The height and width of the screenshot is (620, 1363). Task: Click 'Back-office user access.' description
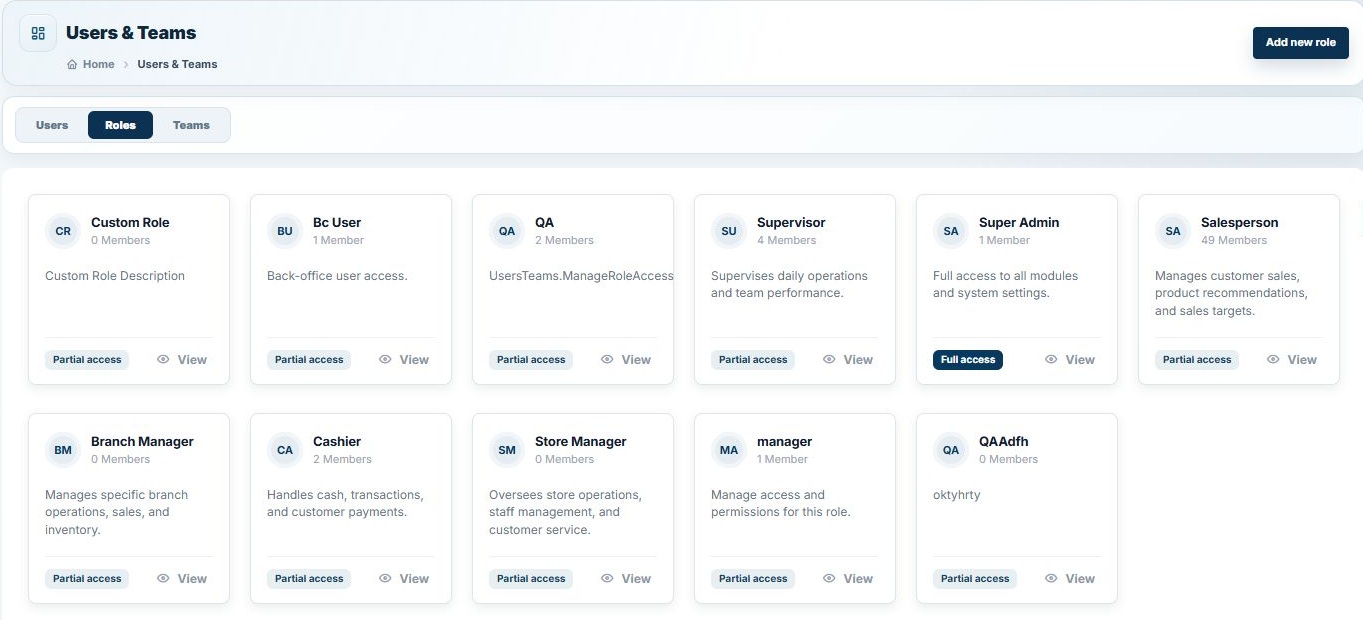(337, 276)
